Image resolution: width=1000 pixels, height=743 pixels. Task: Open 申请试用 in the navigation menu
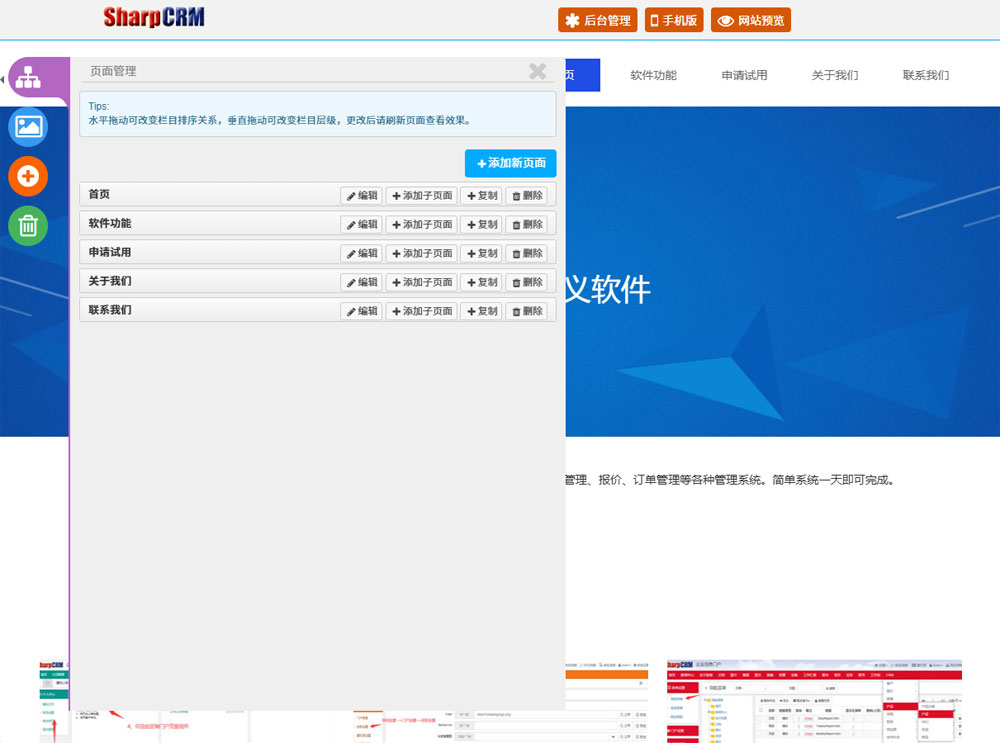click(x=744, y=75)
